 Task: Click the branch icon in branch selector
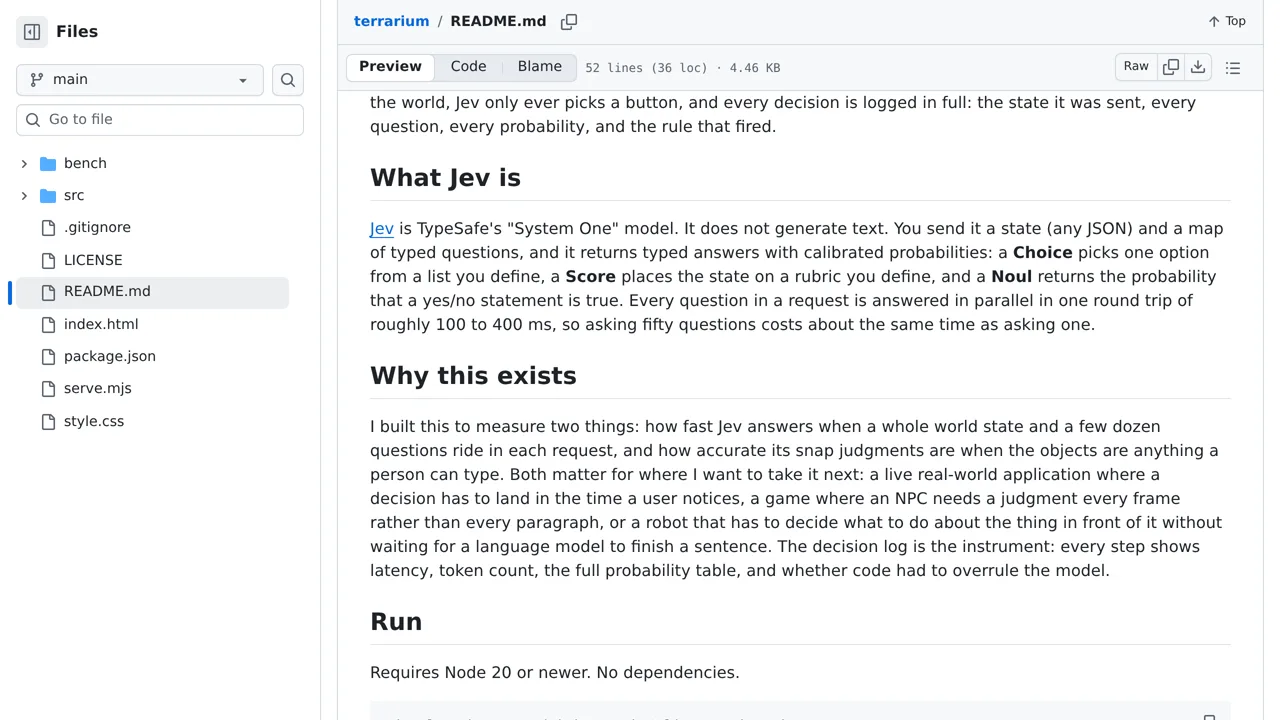[37, 80]
